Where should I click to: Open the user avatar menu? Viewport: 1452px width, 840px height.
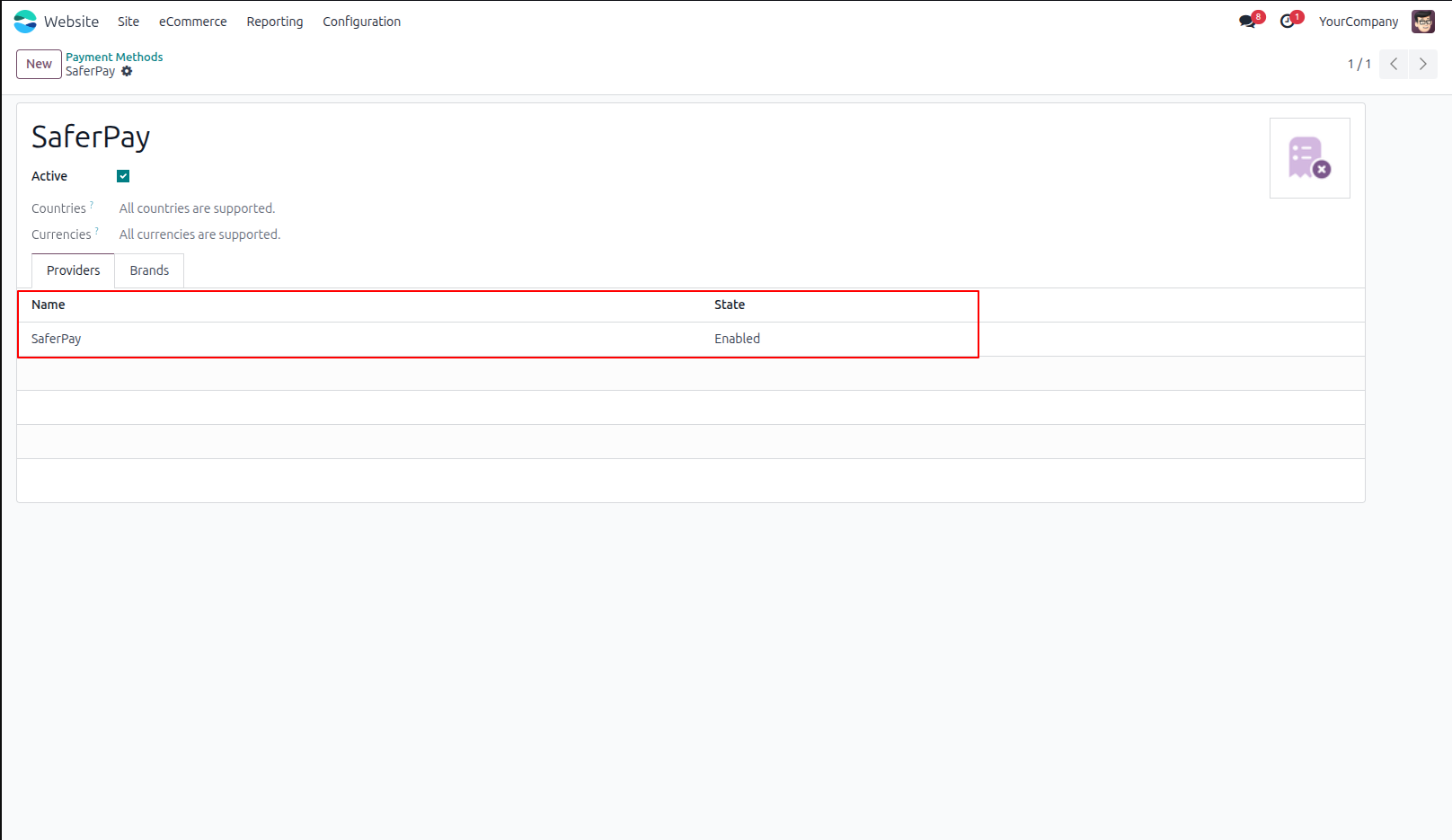1423,22
